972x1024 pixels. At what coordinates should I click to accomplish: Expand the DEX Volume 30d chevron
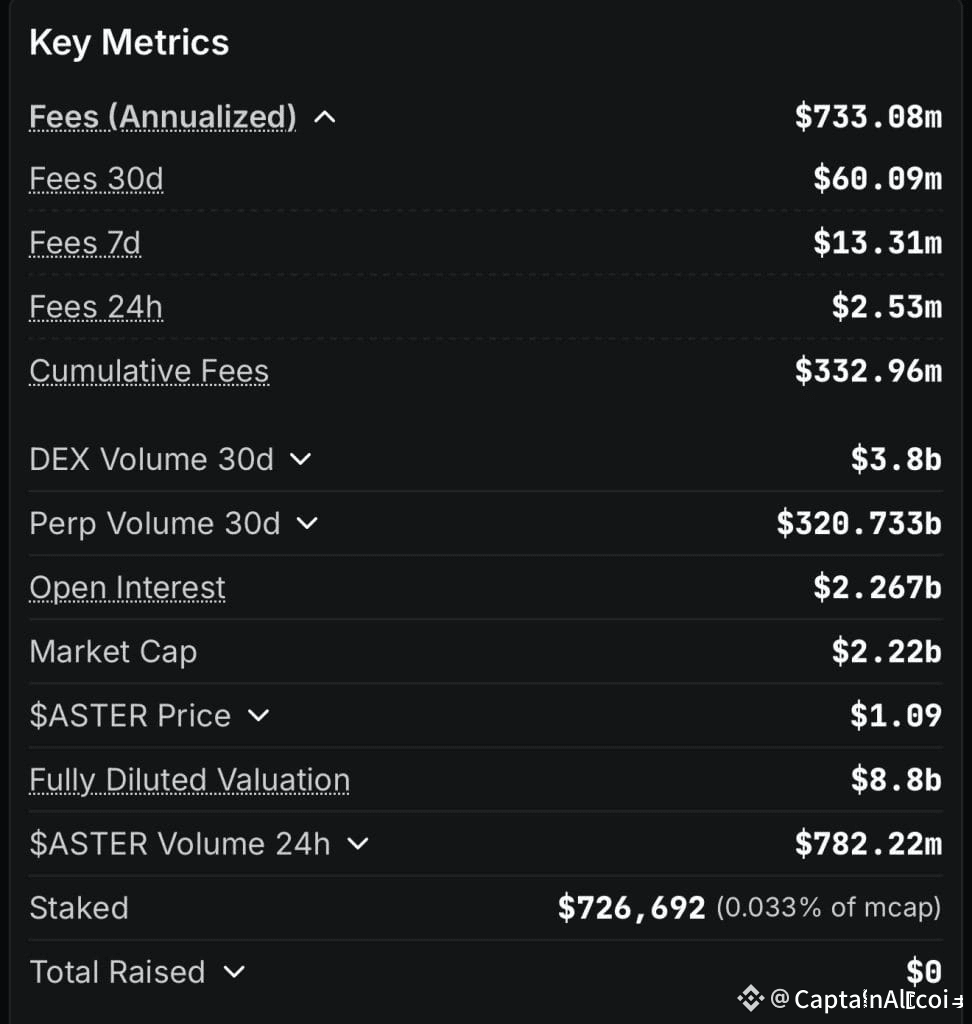(x=300, y=459)
